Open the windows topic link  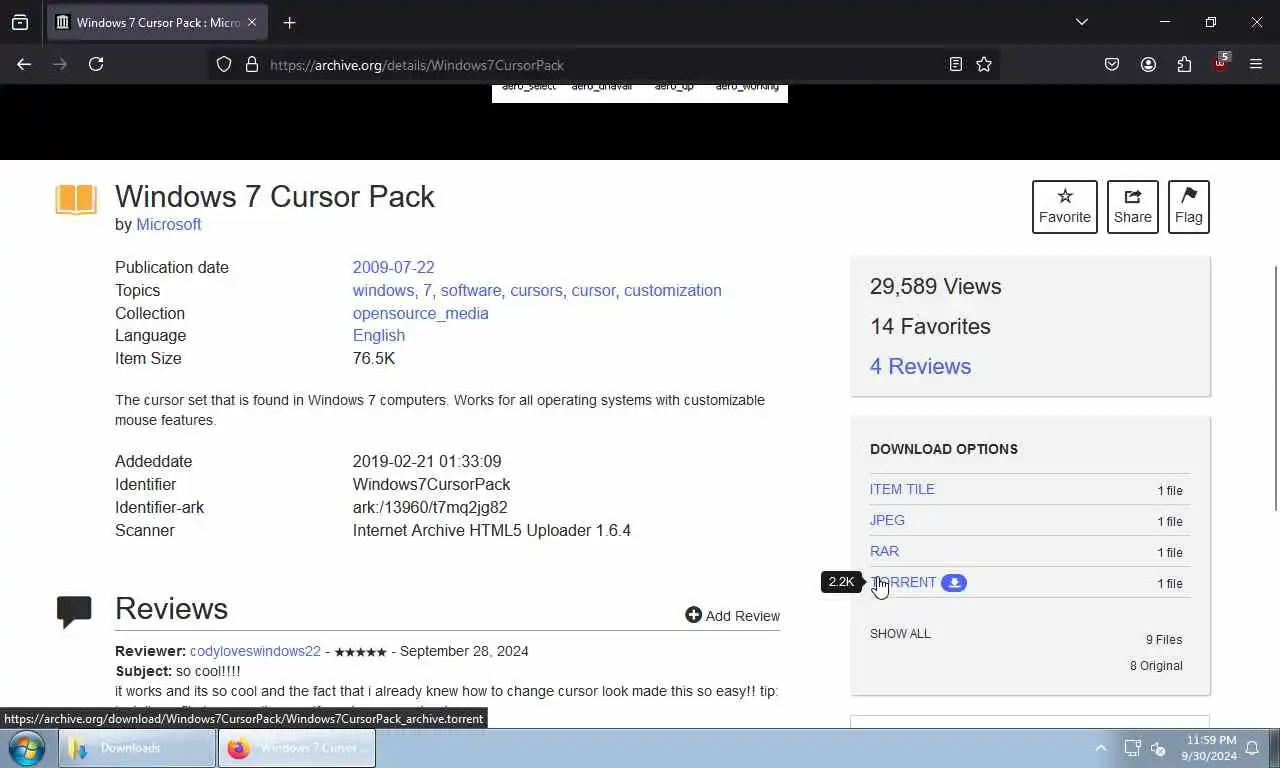[x=383, y=290]
